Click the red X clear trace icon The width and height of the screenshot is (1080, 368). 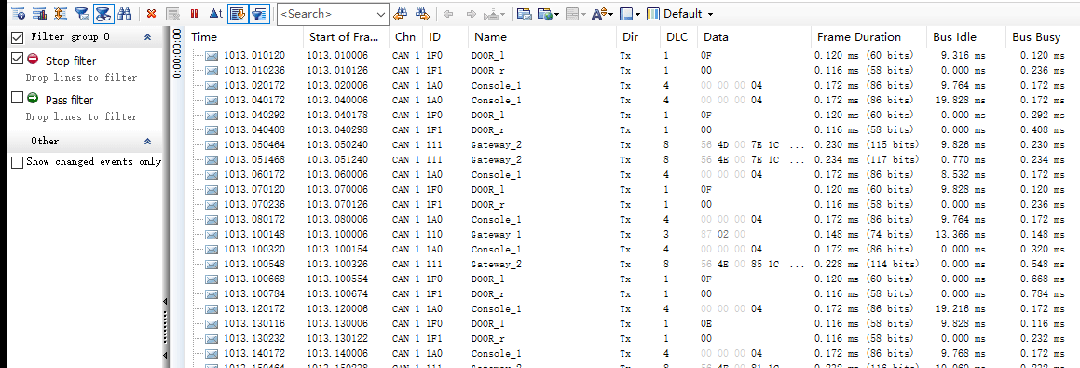pyautogui.click(x=151, y=13)
